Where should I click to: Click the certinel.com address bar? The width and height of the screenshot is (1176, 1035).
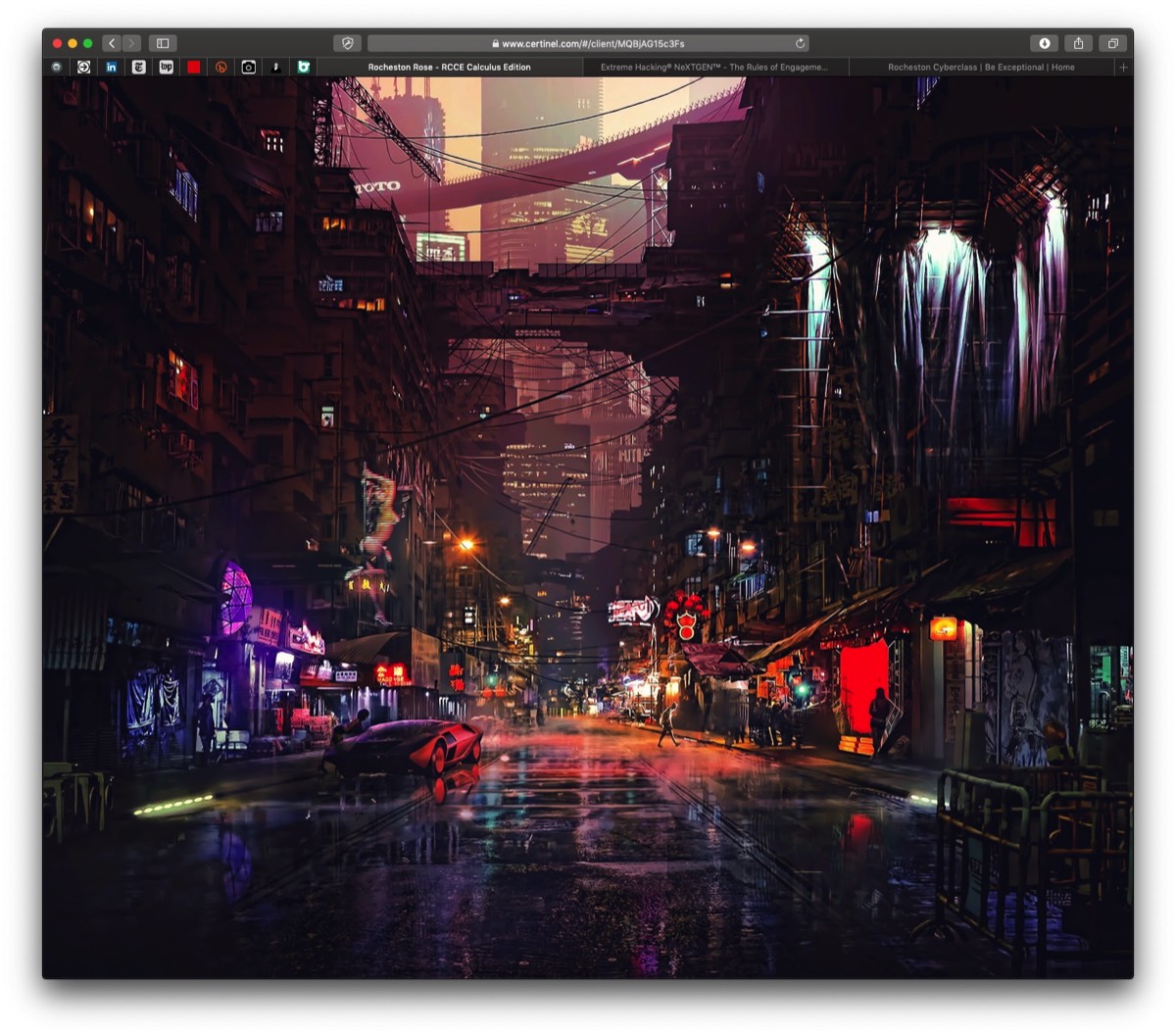pos(589,43)
